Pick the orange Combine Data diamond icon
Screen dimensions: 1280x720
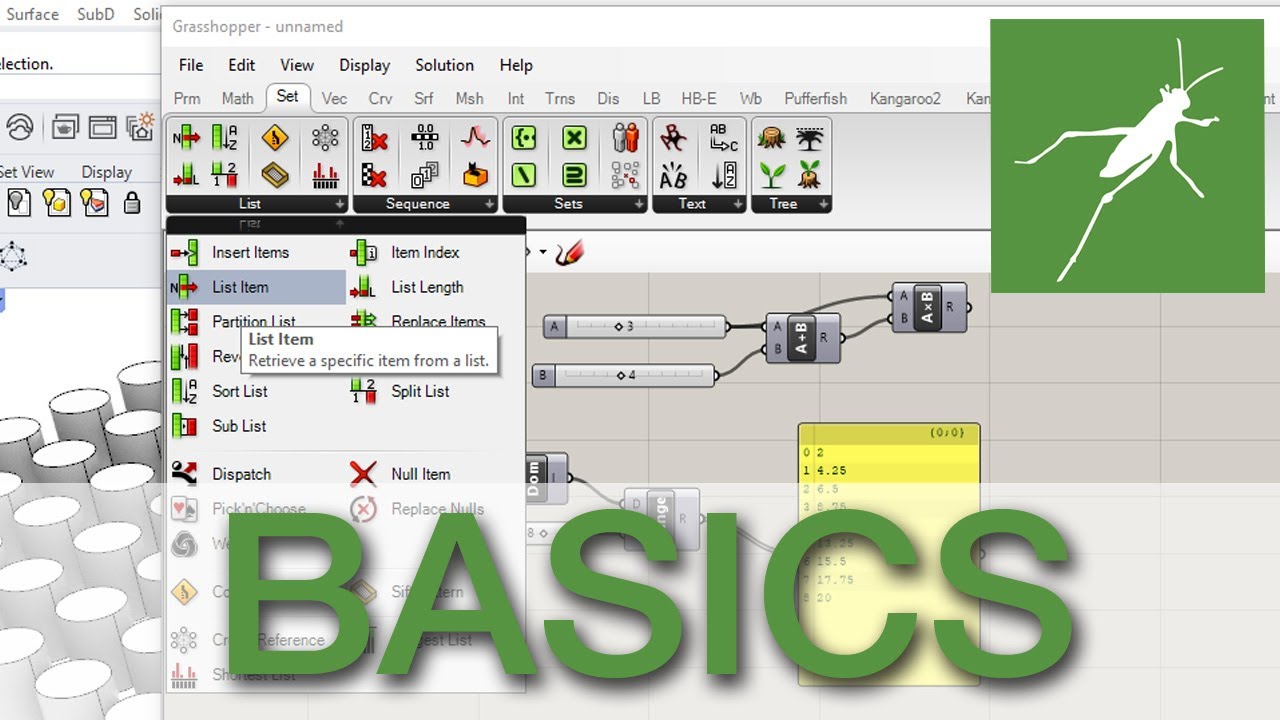tap(276, 138)
